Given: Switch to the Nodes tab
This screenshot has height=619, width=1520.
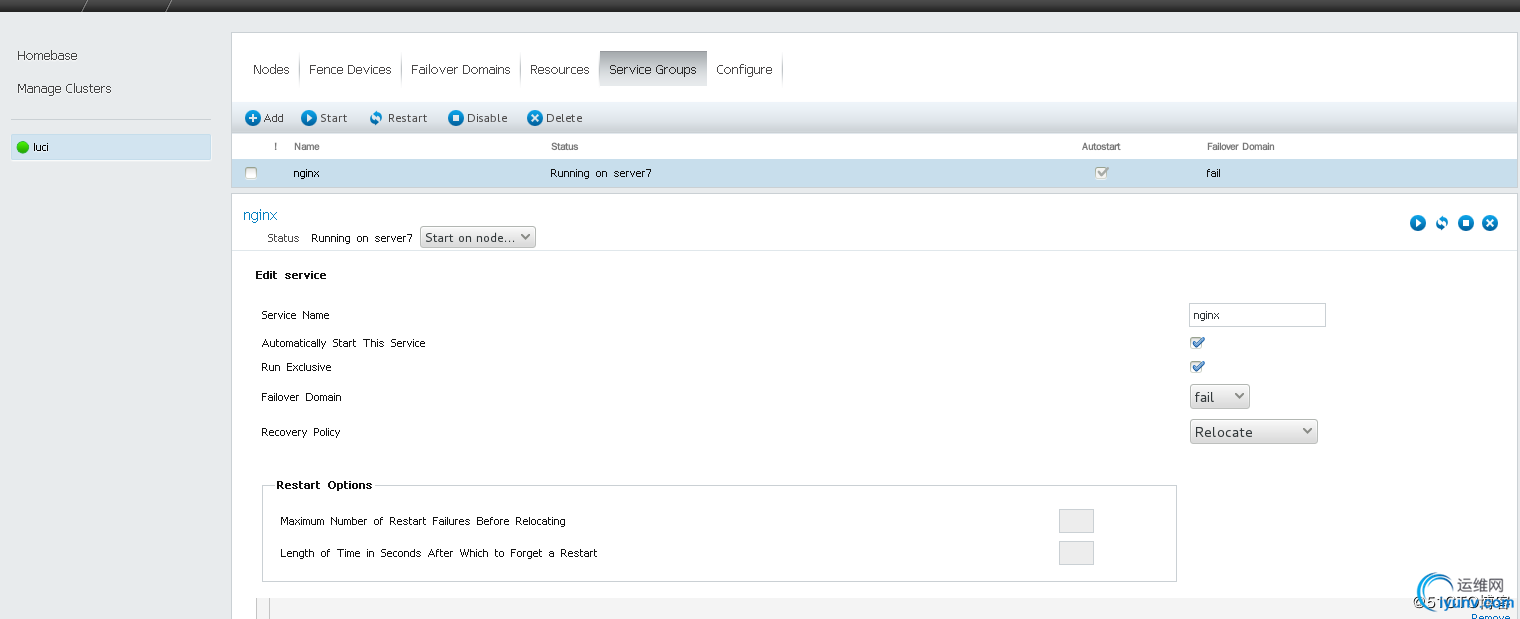Looking at the screenshot, I should [271, 69].
